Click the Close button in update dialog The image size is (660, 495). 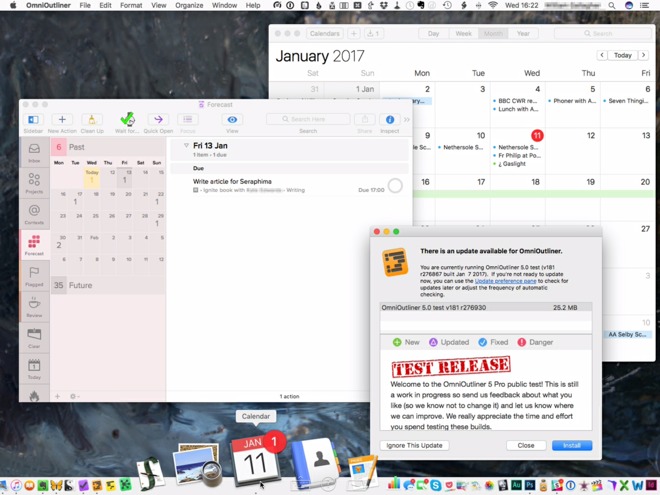coord(526,445)
